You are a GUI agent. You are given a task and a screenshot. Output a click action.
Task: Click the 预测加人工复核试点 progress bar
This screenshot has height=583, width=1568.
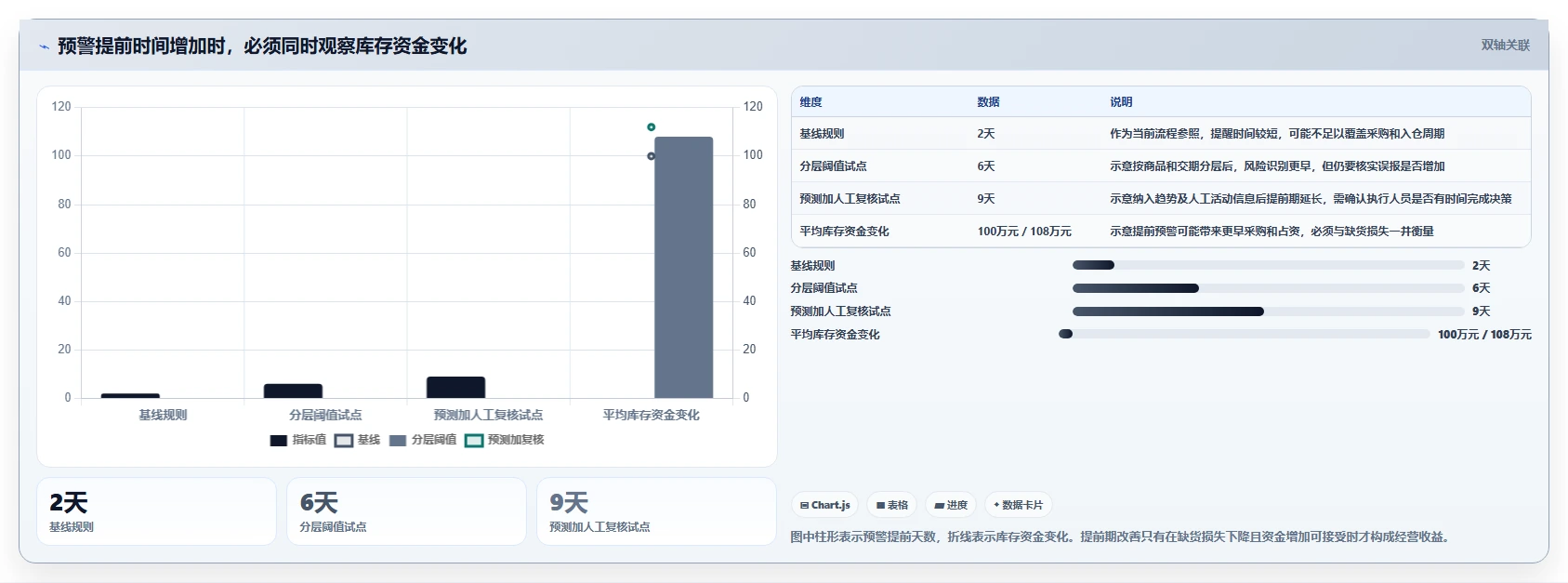point(1269,311)
